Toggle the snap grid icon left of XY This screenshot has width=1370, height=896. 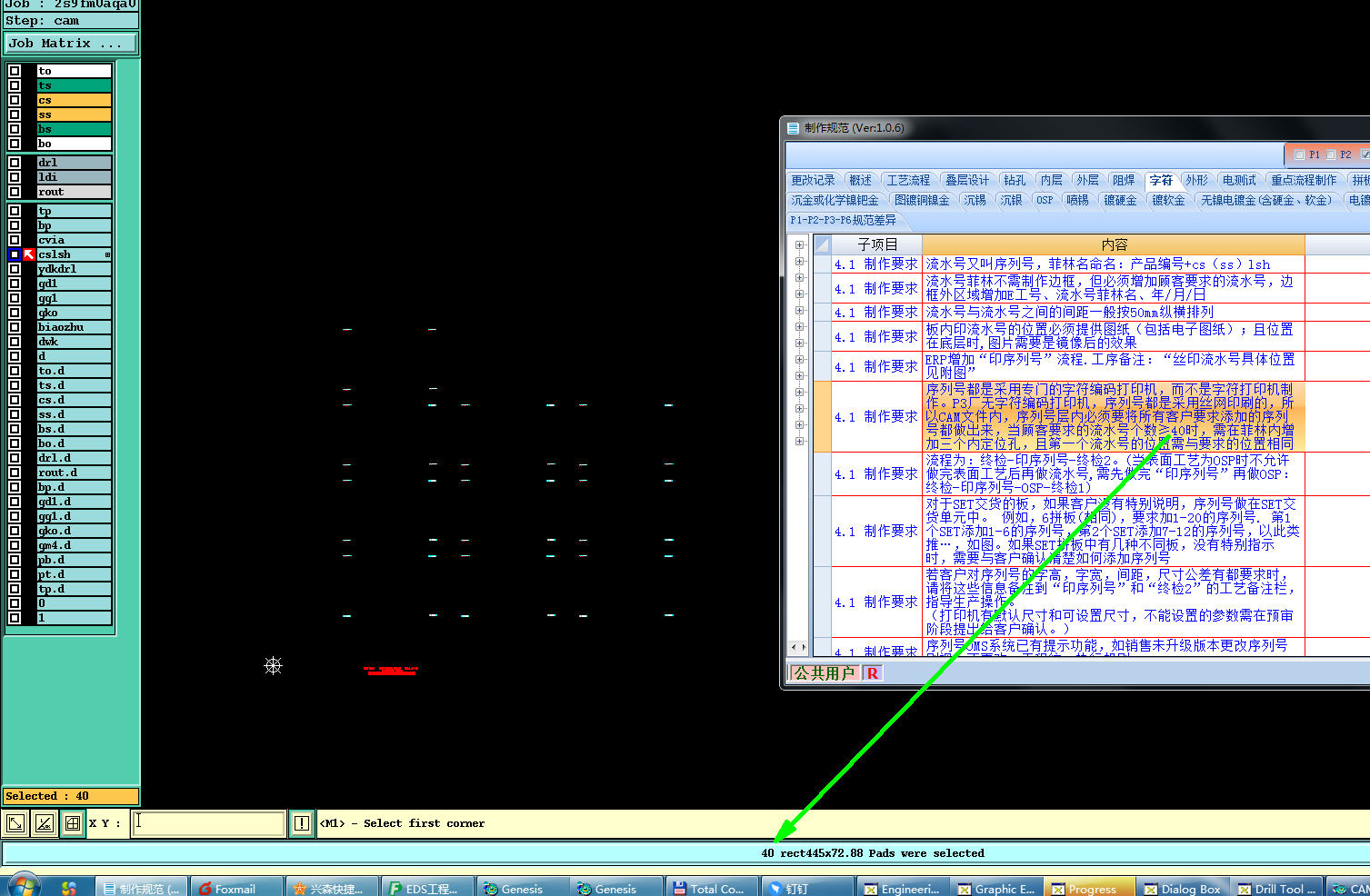pos(73,823)
